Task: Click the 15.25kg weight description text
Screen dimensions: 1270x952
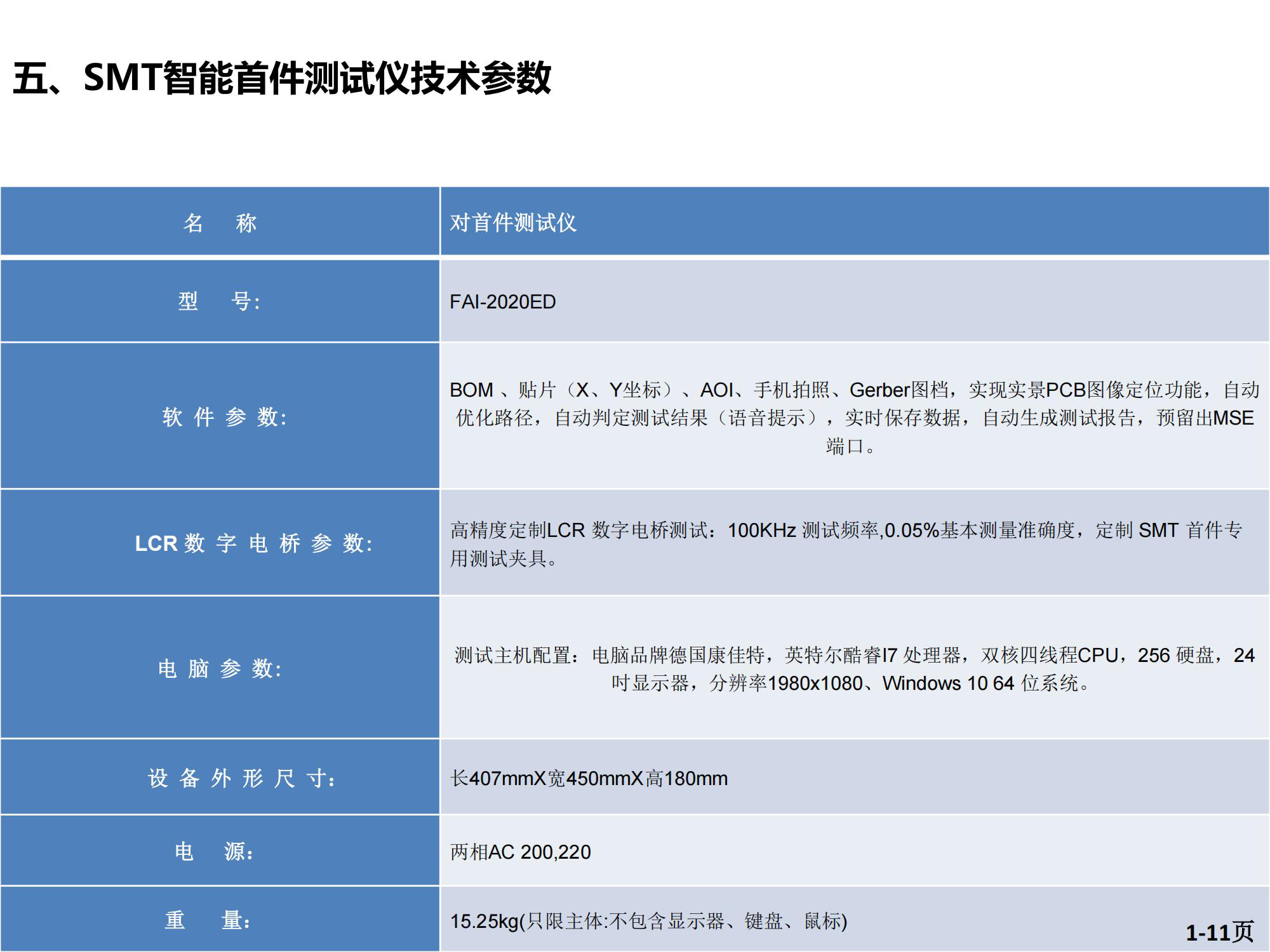Action: [648, 921]
